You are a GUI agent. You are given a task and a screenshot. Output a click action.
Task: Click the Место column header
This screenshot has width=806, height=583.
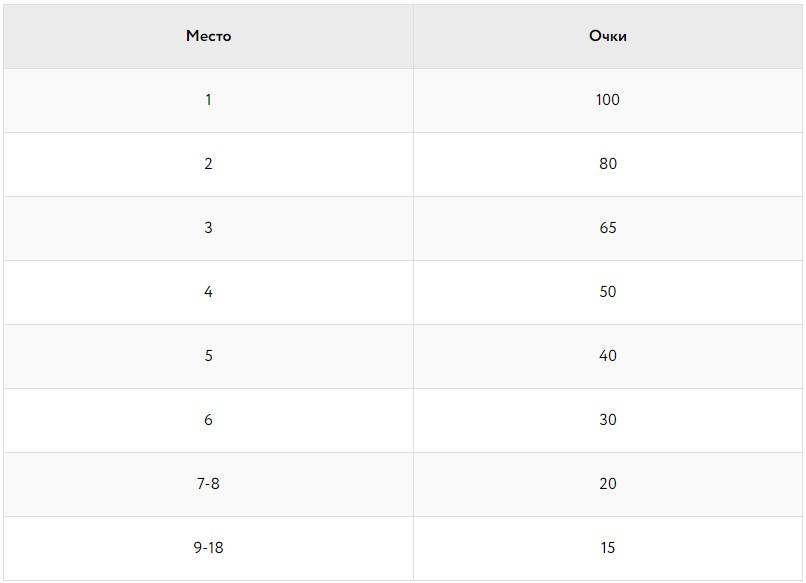[x=208, y=36]
